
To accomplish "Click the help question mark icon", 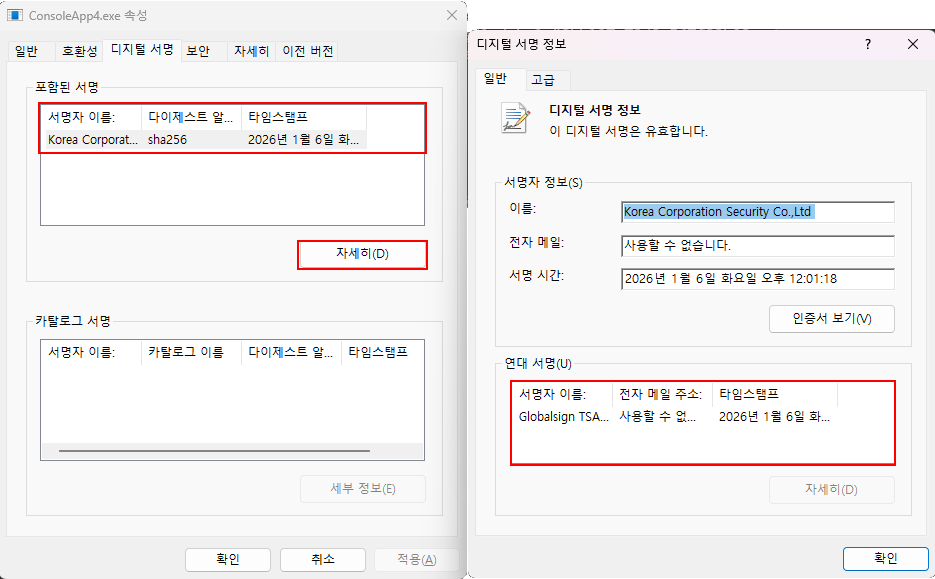I will pos(867,44).
